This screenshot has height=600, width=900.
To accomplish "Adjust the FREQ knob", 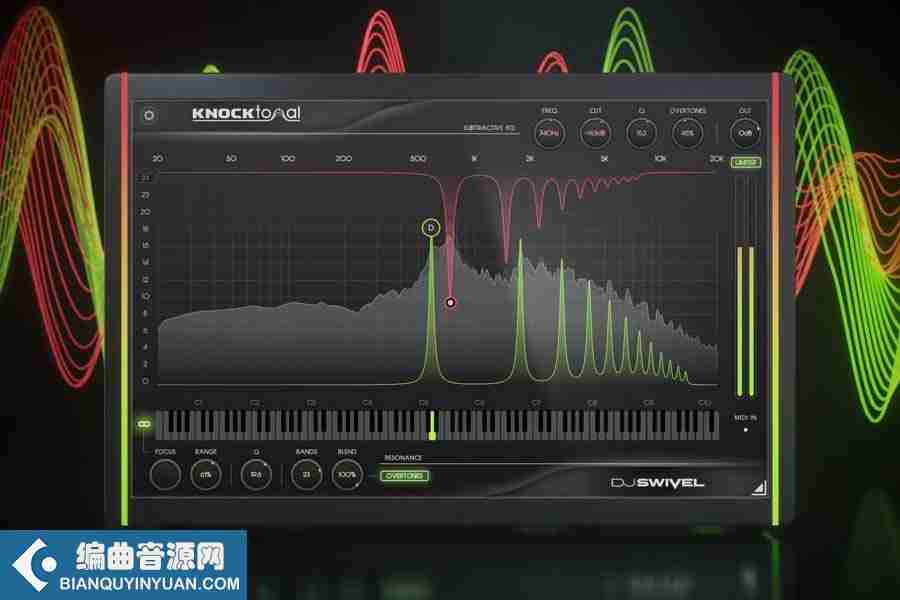I will [549, 133].
